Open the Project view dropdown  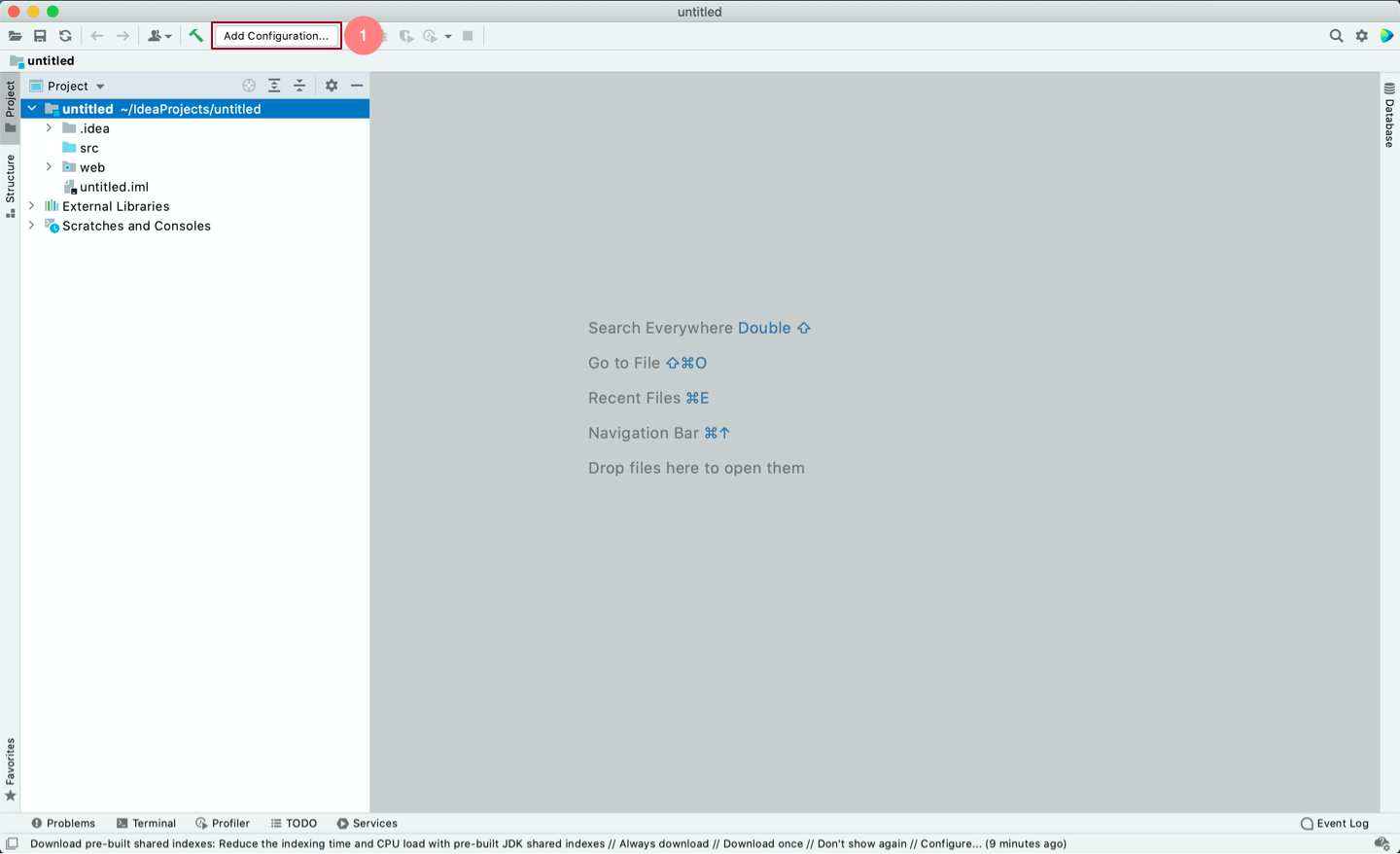coord(67,86)
